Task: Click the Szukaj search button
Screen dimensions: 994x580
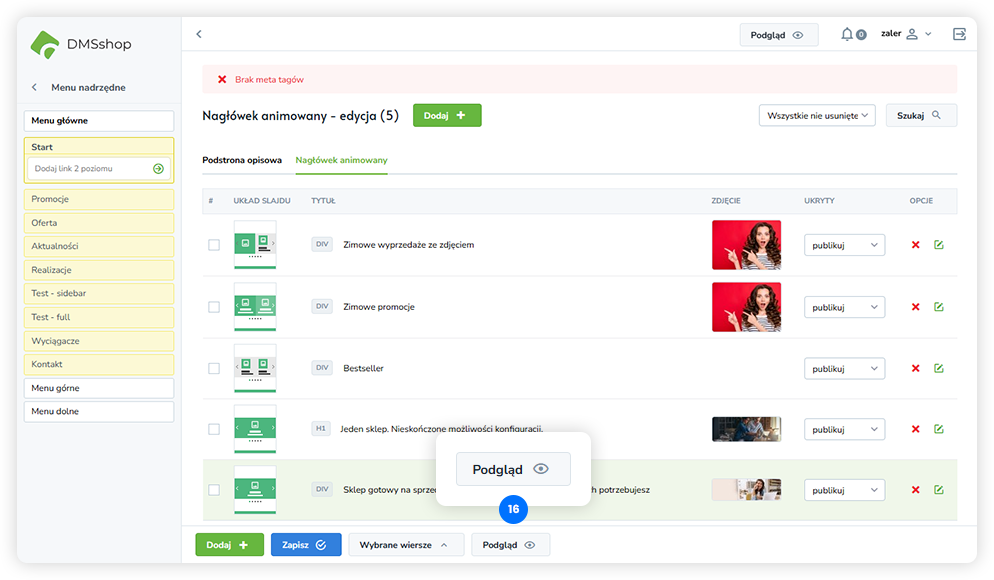Action: (x=920, y=115)
